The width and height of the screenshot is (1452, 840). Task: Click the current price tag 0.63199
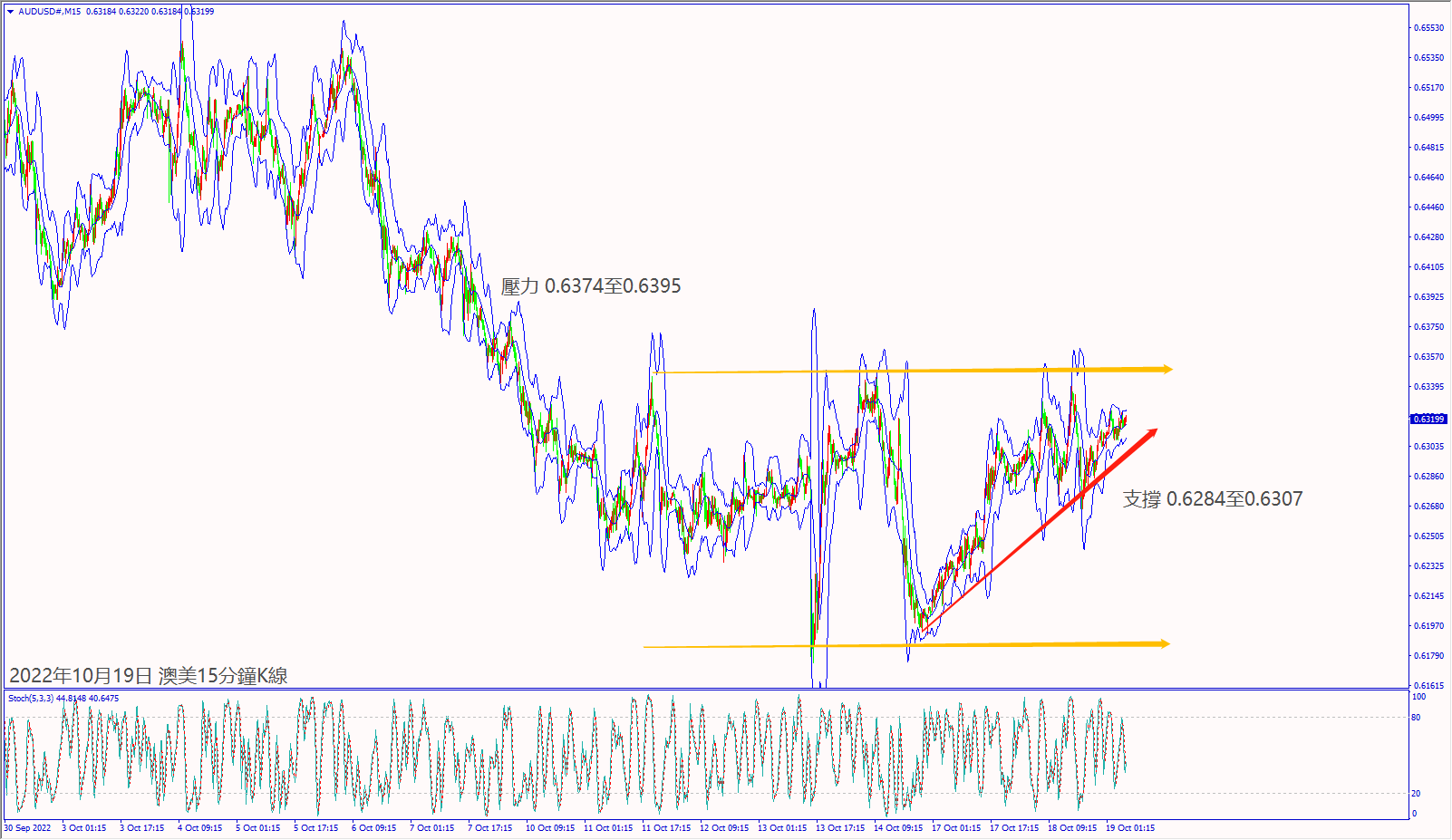point(1429,419)
